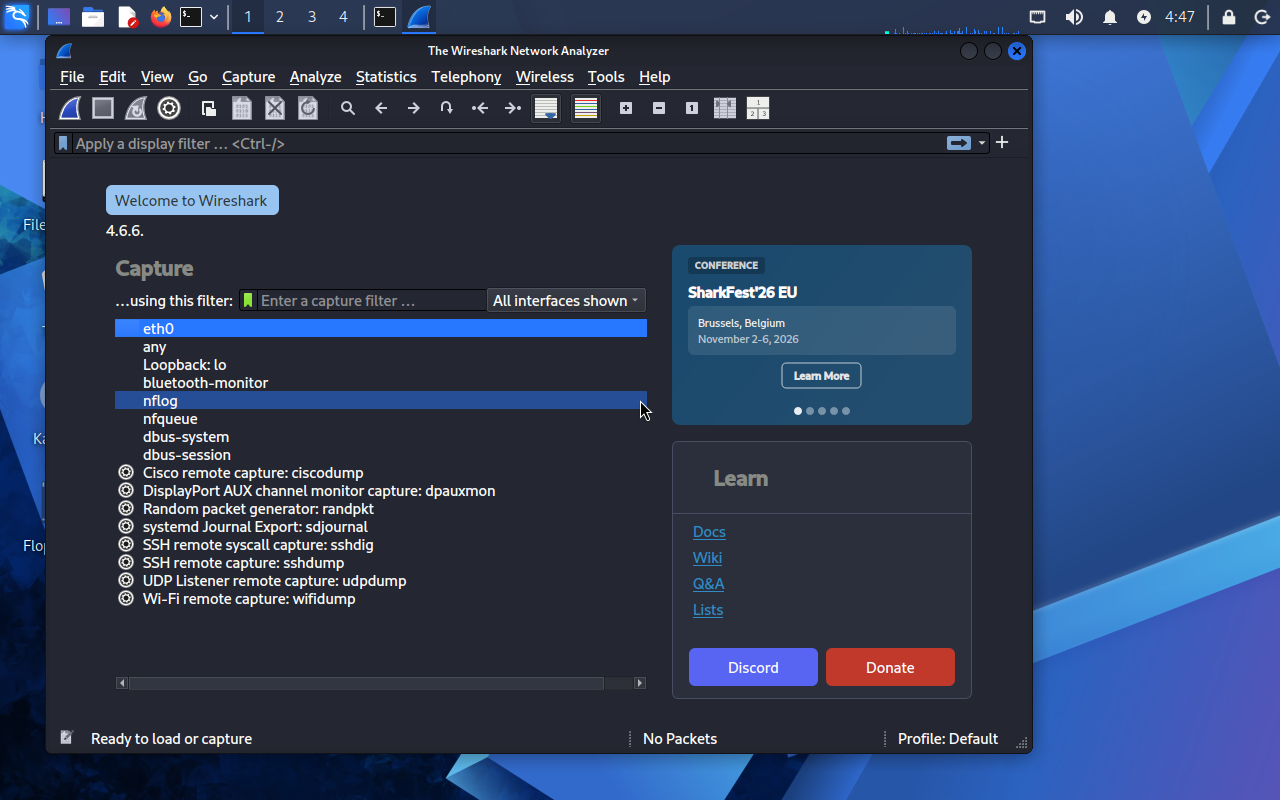Open the Q&A link
The image size is (1280, 800).
[x=708, y=584]
